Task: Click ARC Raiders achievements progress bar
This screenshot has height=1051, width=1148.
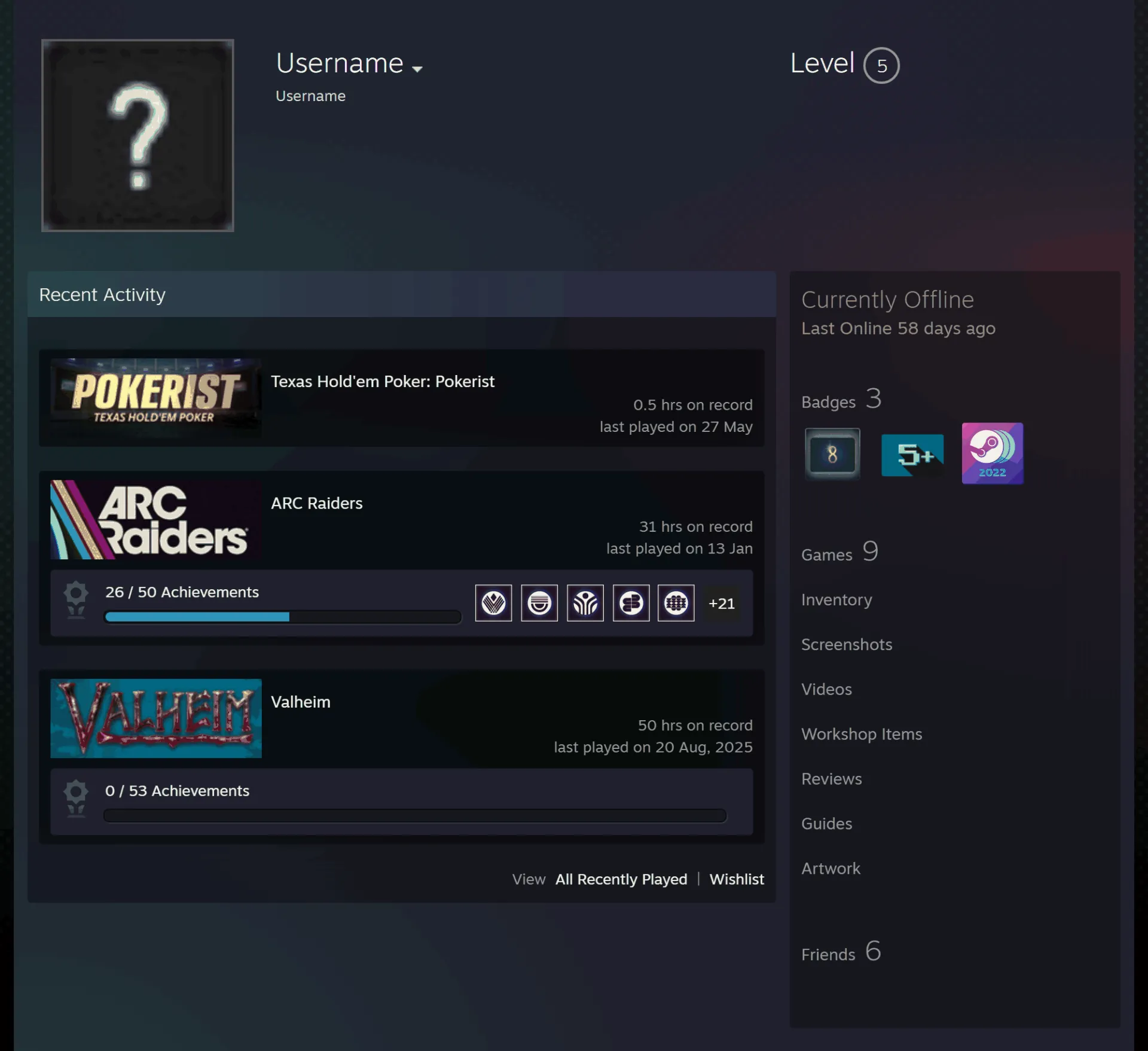Action: (x=283, y=617)
